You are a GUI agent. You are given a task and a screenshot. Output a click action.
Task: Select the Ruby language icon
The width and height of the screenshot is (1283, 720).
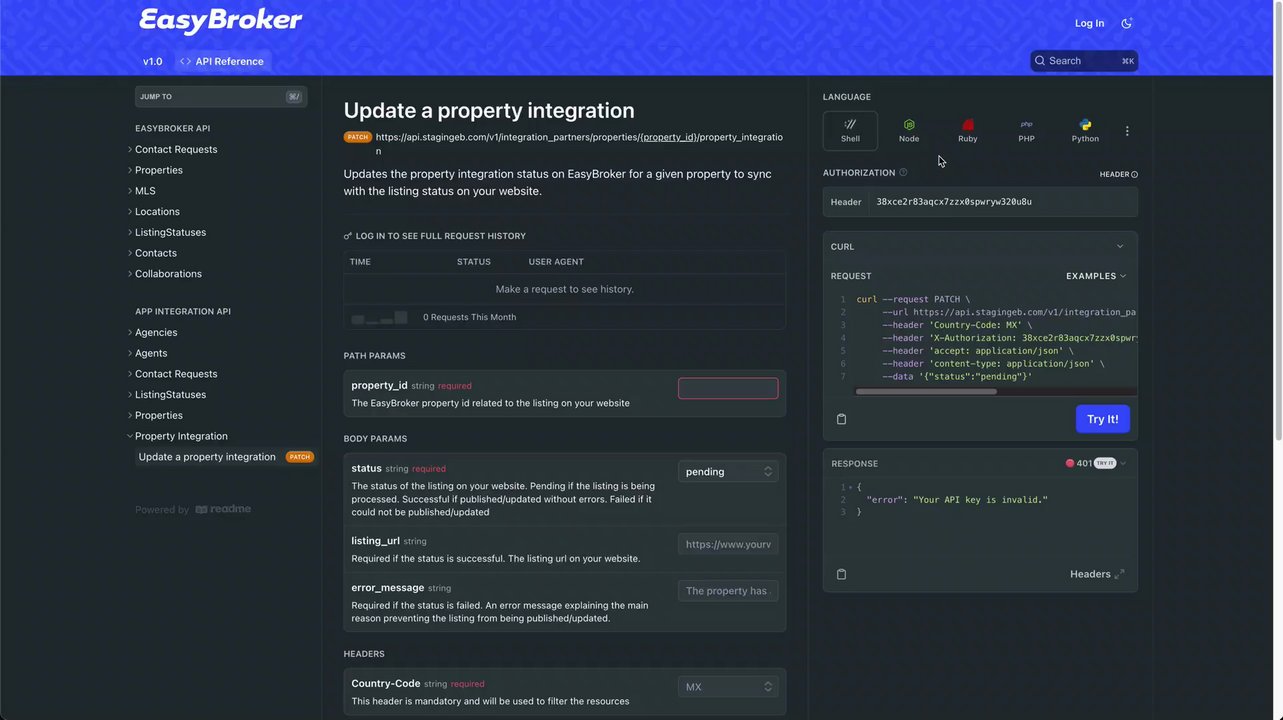tap(968, 130)
